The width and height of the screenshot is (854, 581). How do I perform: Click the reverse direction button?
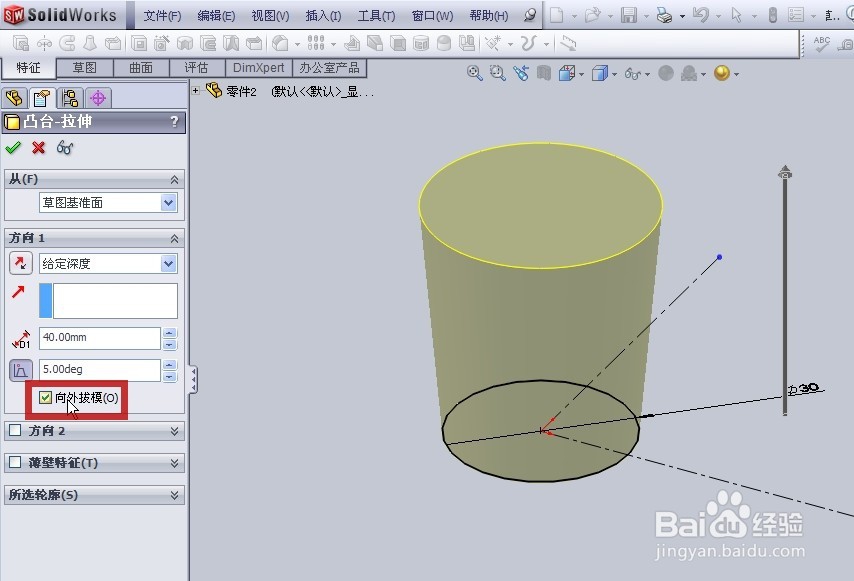pos(21,264)
